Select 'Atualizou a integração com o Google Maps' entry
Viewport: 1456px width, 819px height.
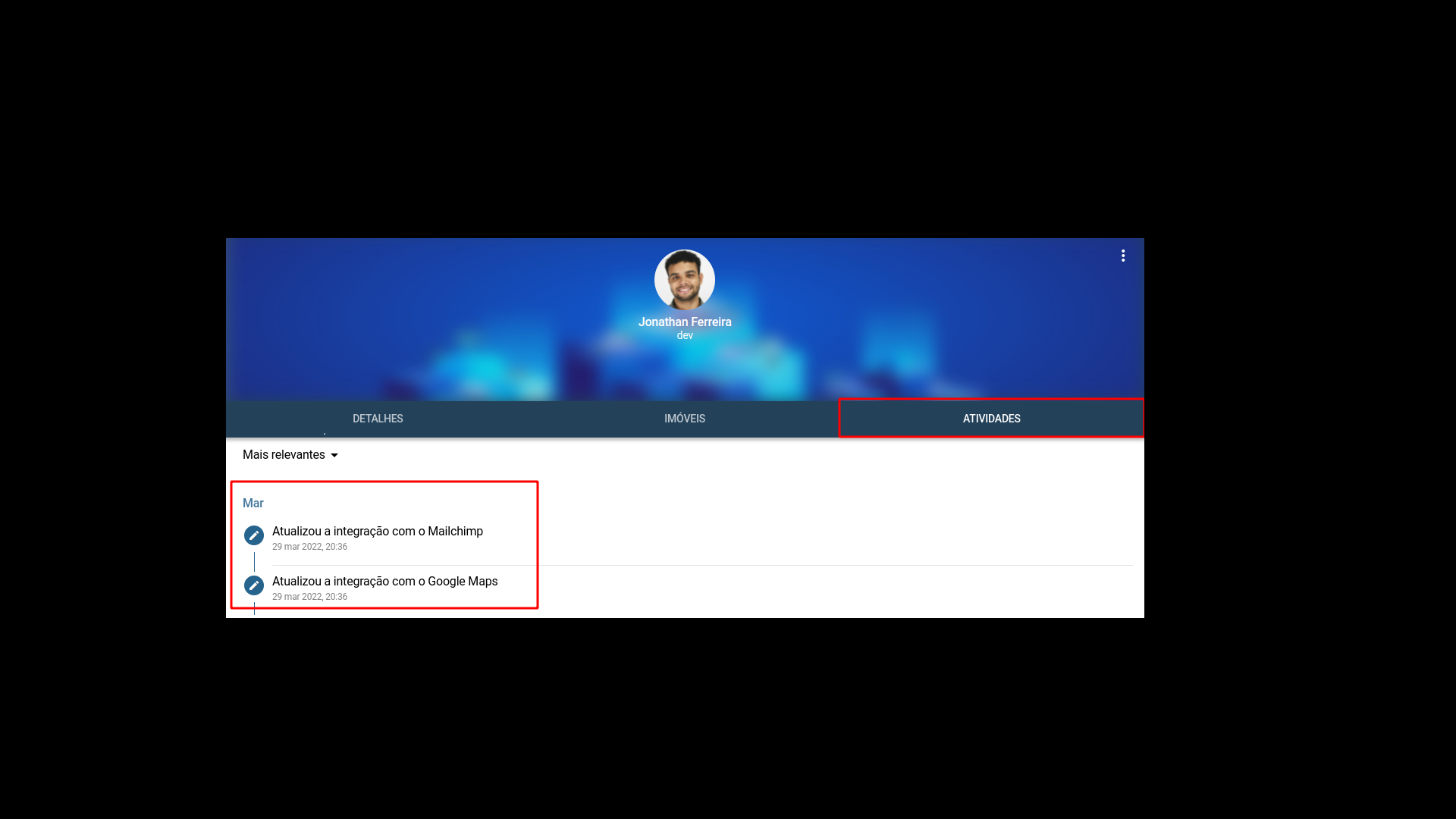click(385, 582)
